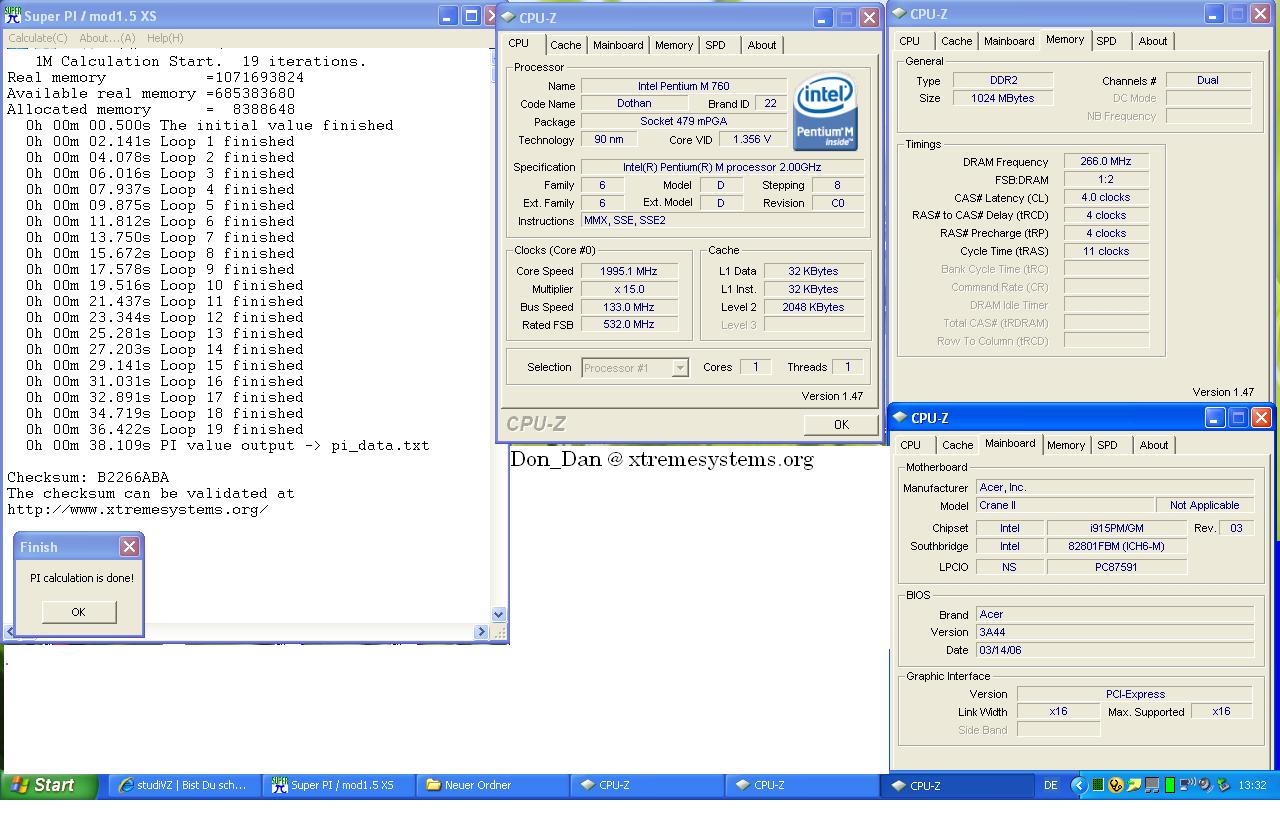1280x820 pixels.
Task: Activate Super PI / mod1.5 XS taskbar button
Action: point(339,785)
